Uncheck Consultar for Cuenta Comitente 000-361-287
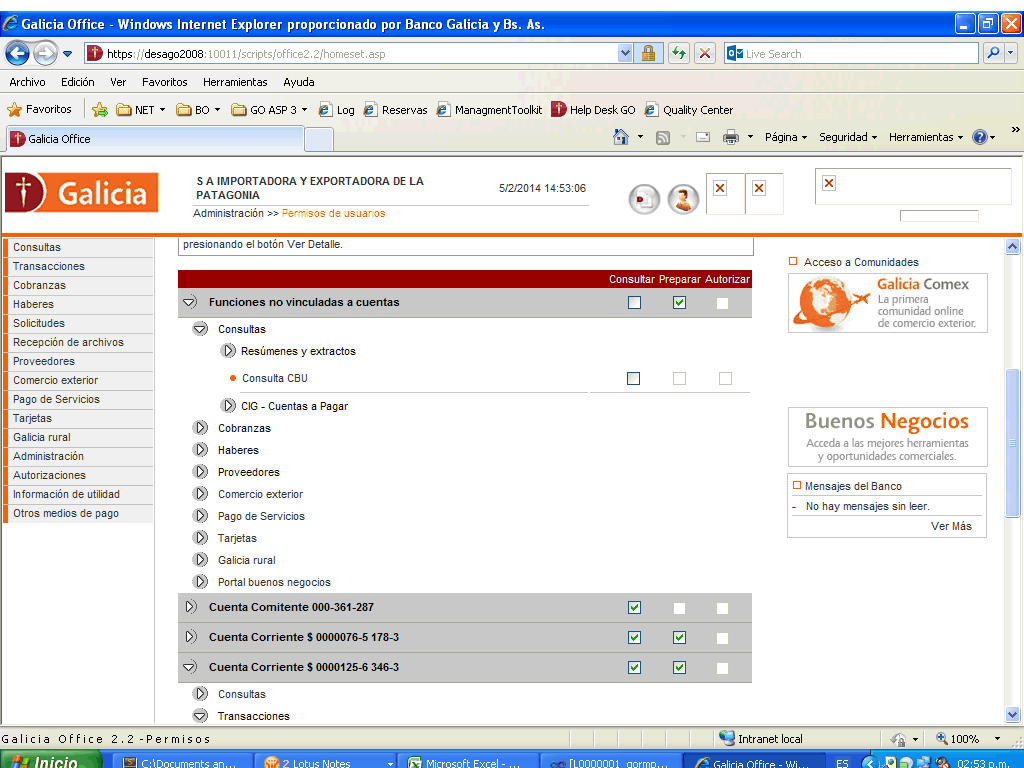This screenshot has height=768, width=1024. 634,607
